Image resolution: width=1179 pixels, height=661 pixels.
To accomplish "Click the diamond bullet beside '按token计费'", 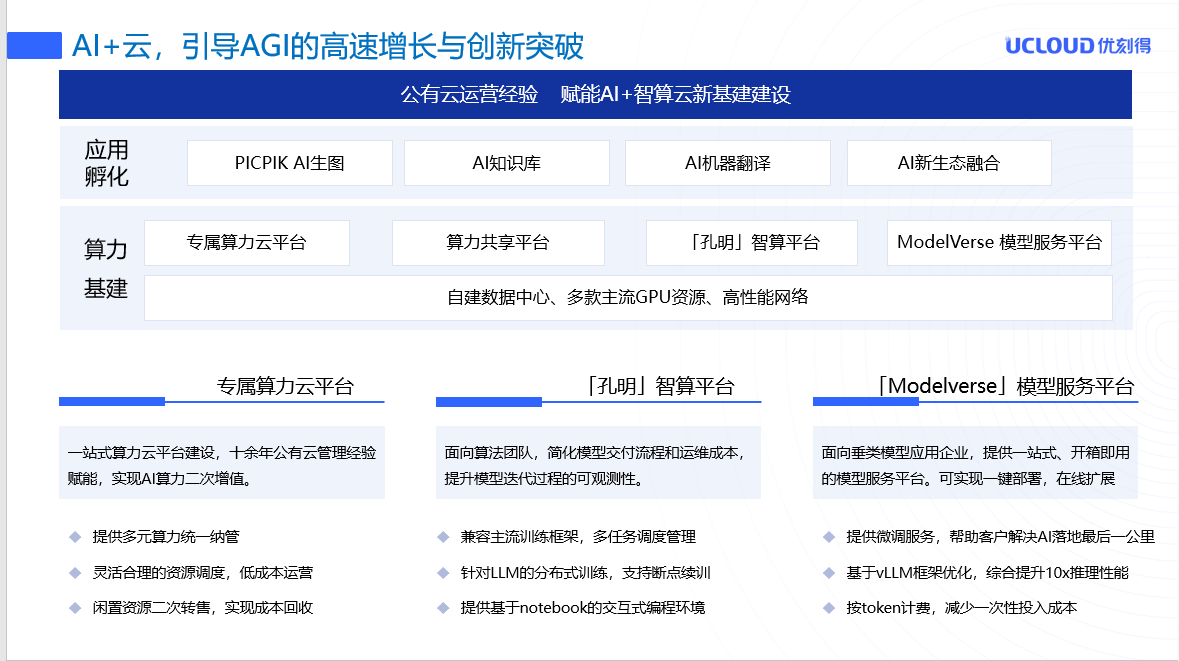I will (x=829, y=608).
